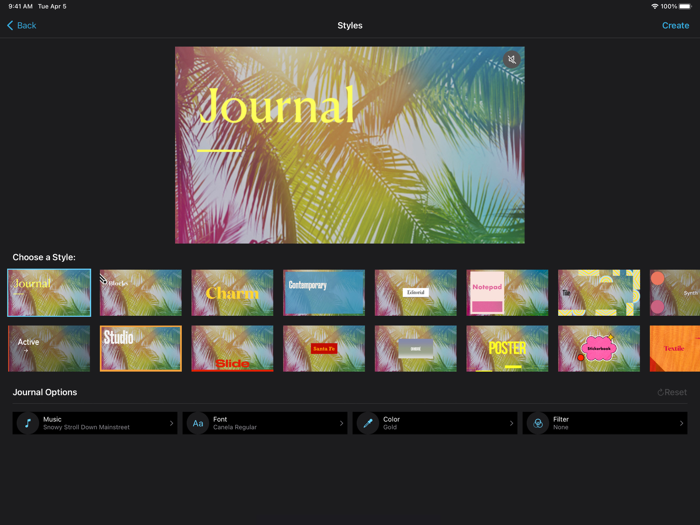Select the Slide style thumbnail
Image resolution: width=700 pixels, height=525 pixels.
point(232,349)
